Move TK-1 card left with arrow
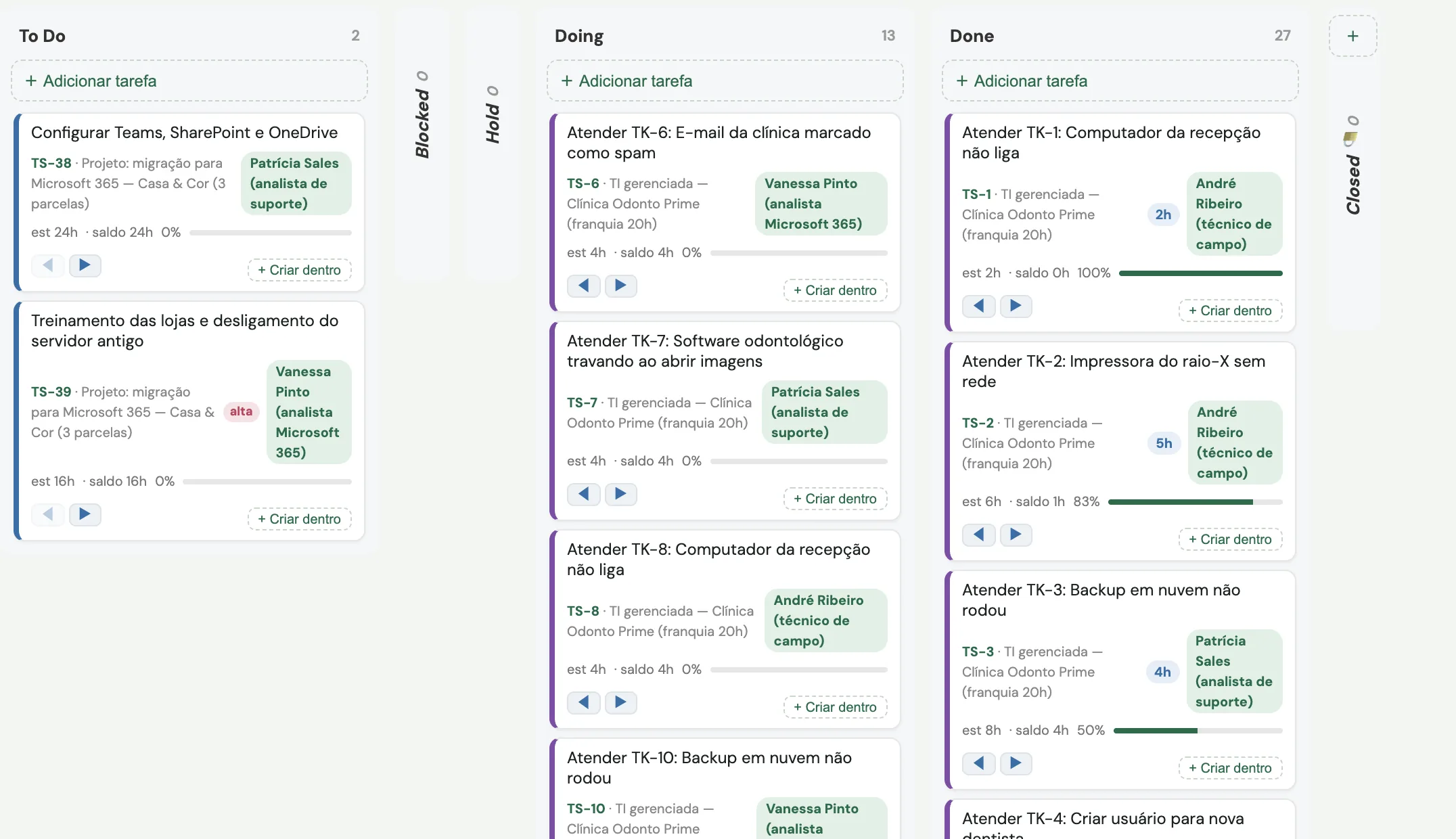 click(979, 306)
